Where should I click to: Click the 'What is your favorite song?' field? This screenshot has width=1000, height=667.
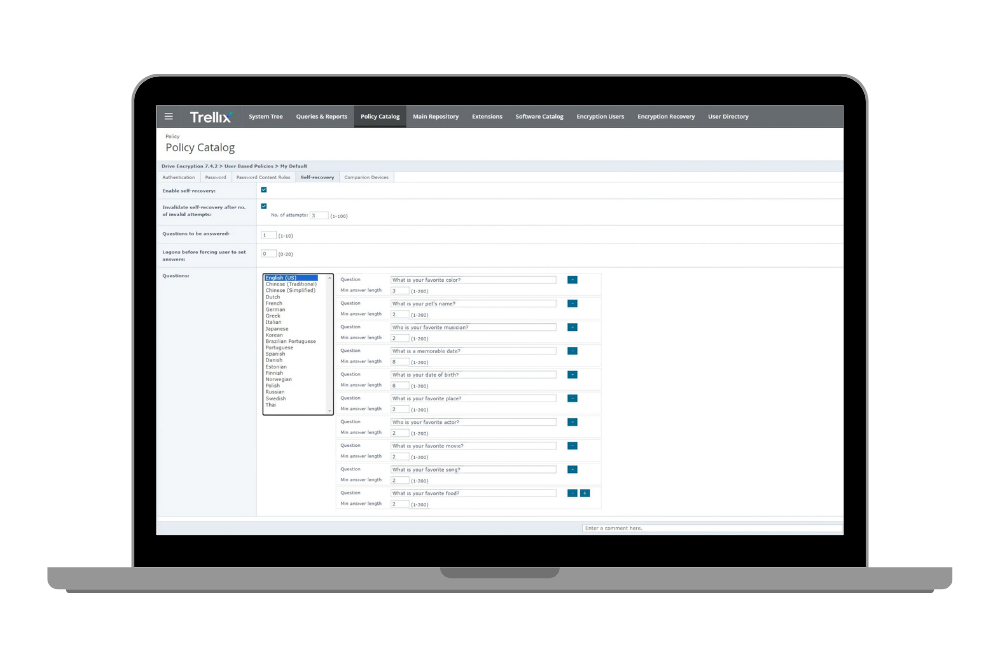coord(473,469)
